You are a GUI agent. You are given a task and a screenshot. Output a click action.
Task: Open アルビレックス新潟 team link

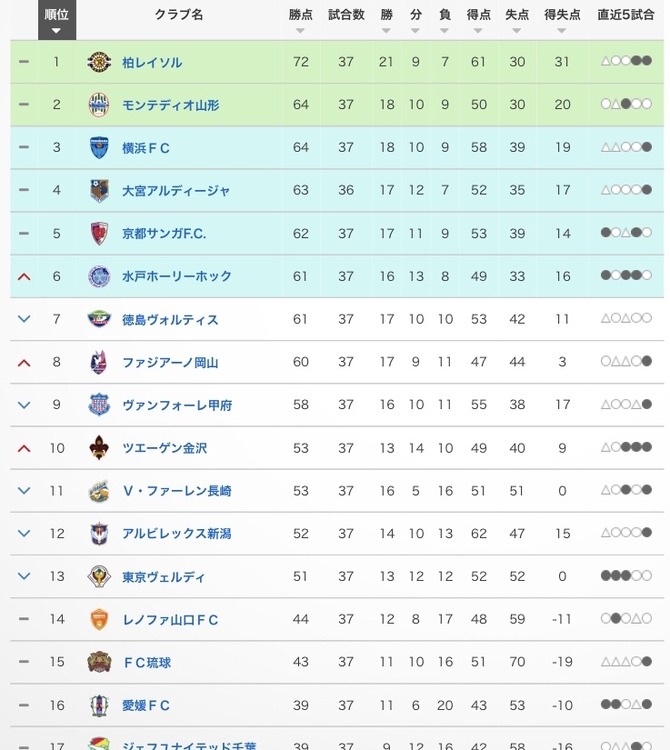coord(176,533)
